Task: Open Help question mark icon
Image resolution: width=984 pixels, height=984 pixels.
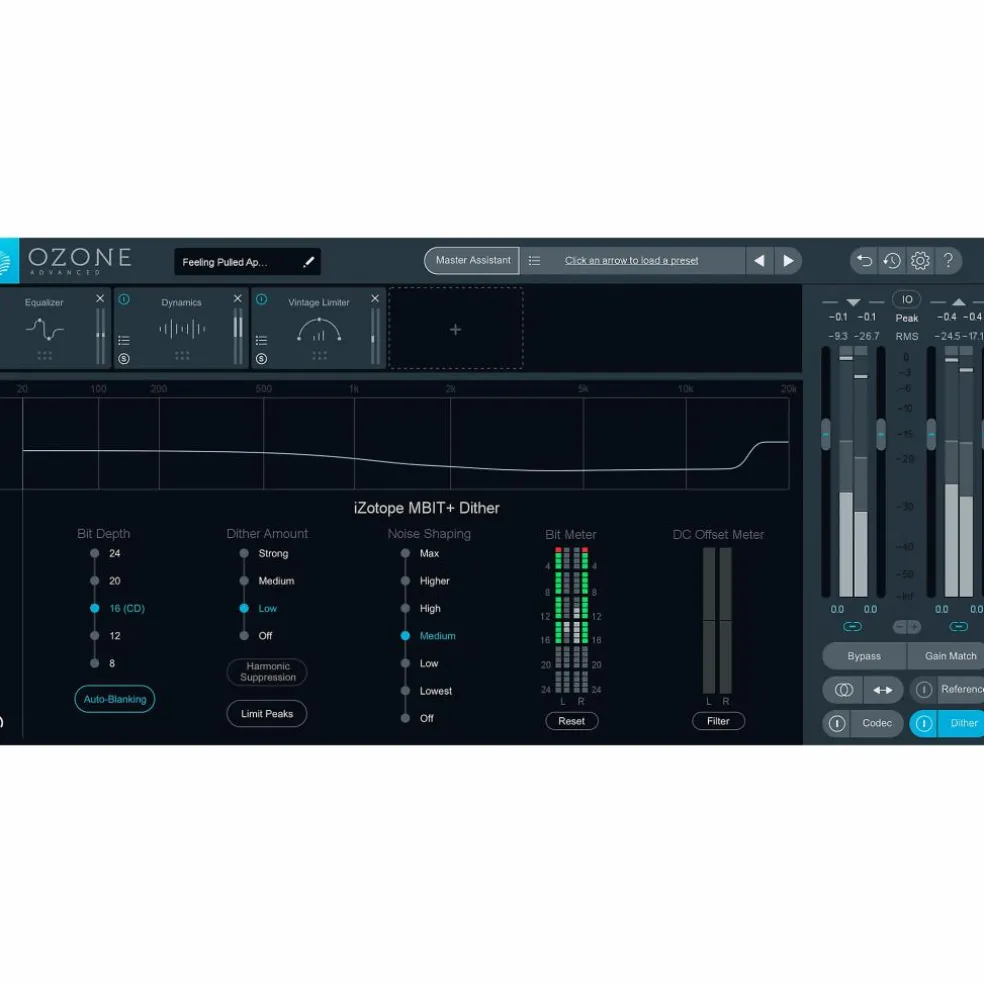Action: click(948, 260)
